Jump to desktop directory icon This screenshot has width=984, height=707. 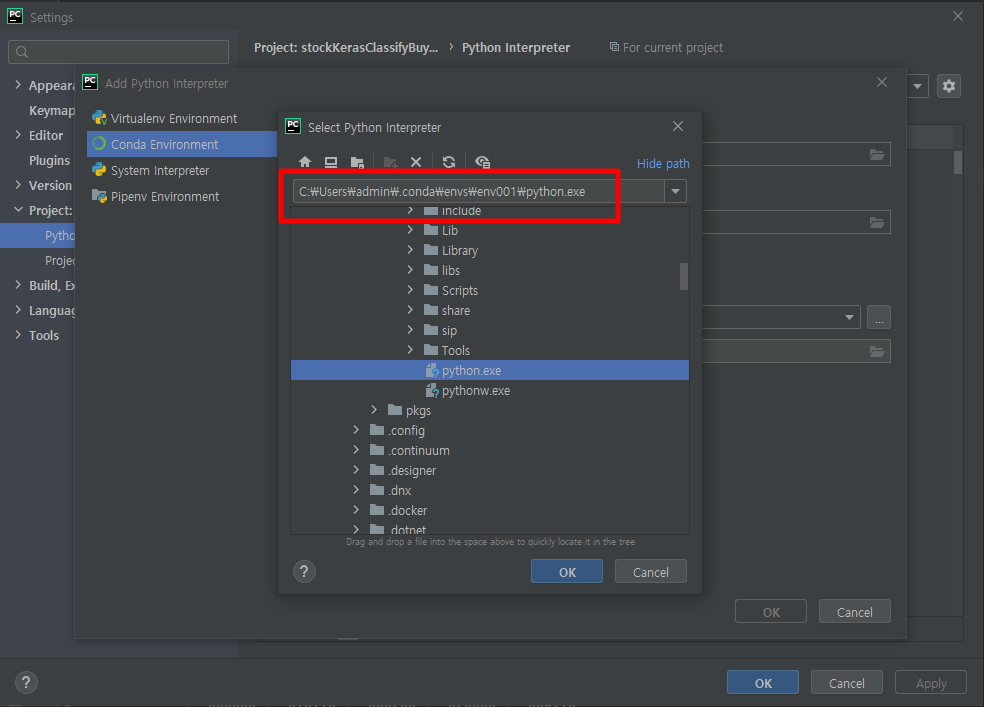point(331,162)
